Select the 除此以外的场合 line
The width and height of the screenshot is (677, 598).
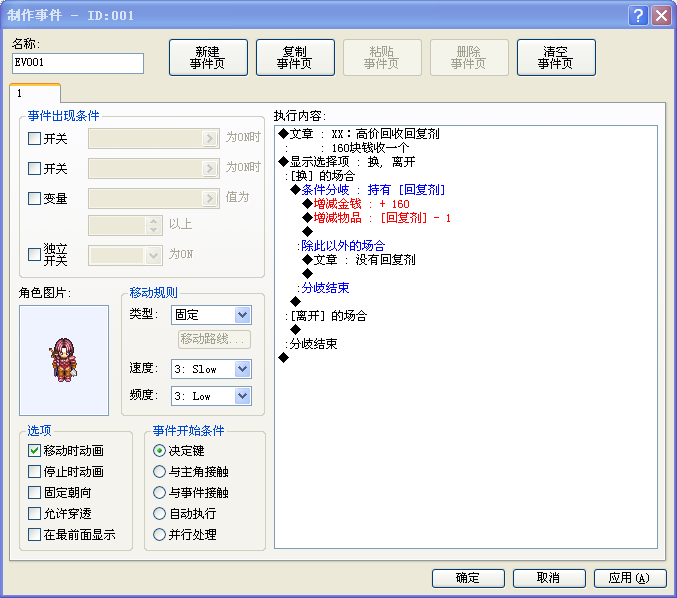(x=341, y=246)
